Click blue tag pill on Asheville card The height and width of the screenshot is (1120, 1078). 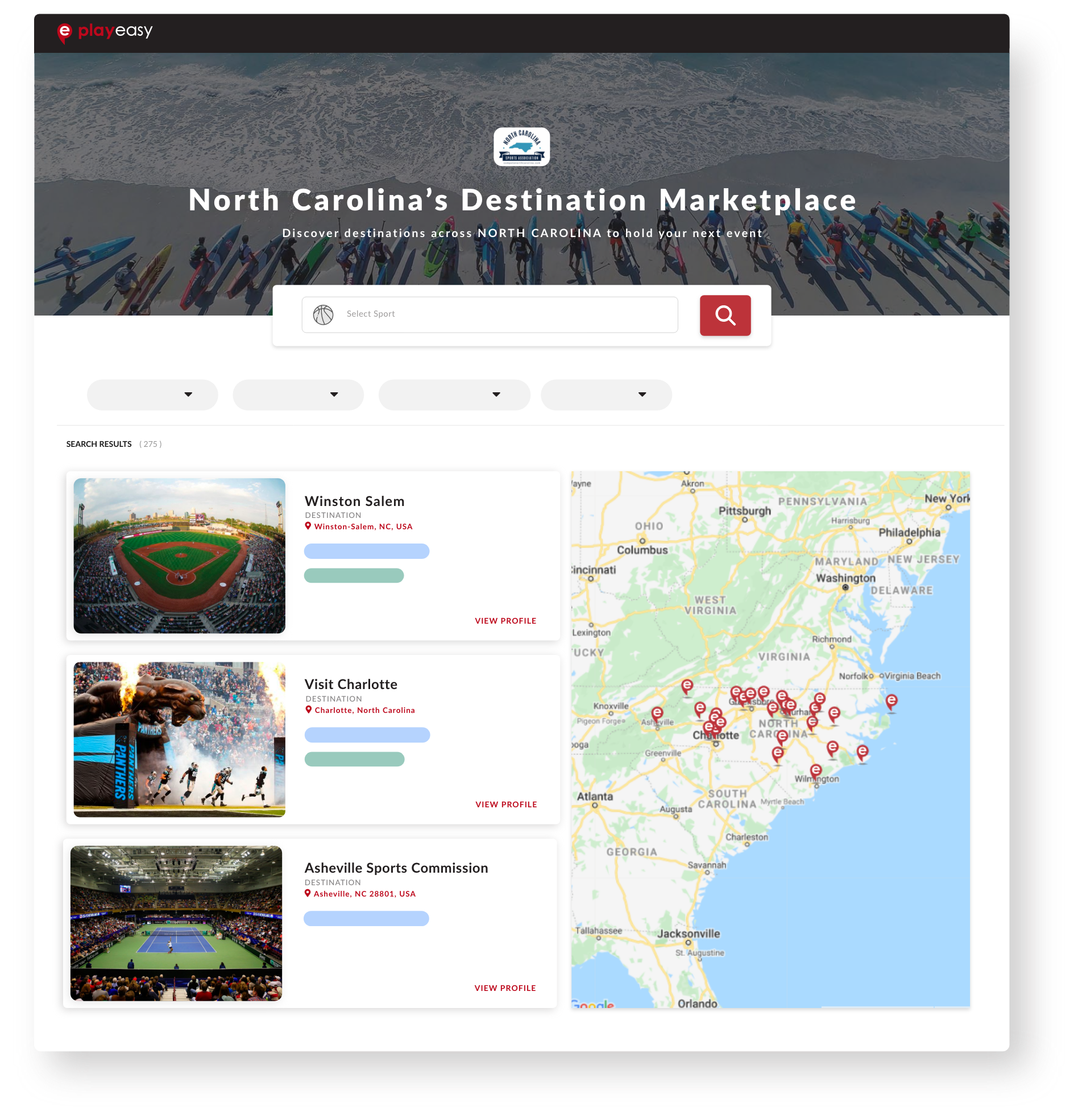[x=366, y=919]
